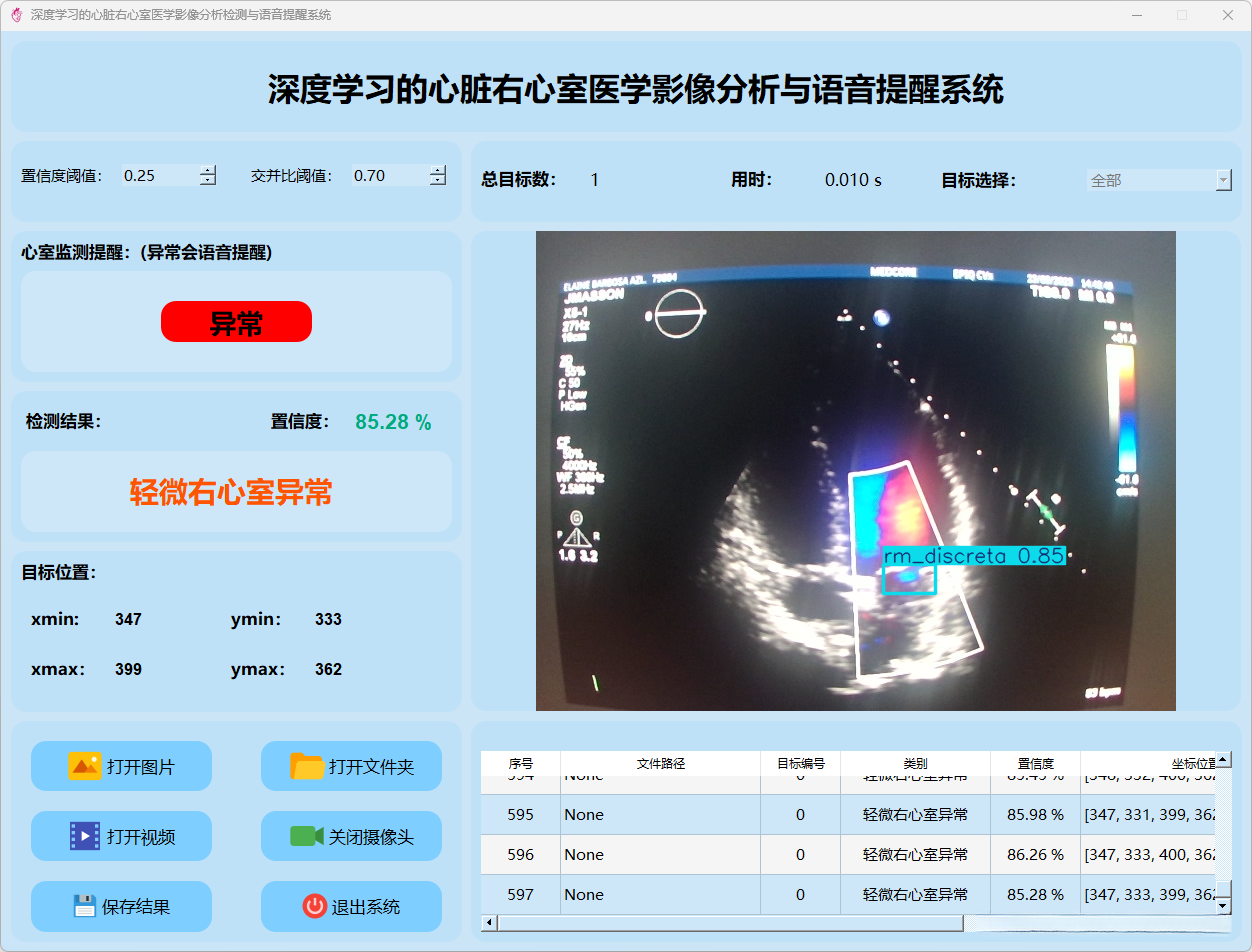The image size is (1252, 952).
Task: Decrease the 交并比阈值 value with down arrow
Action: [x=438, y=181]
